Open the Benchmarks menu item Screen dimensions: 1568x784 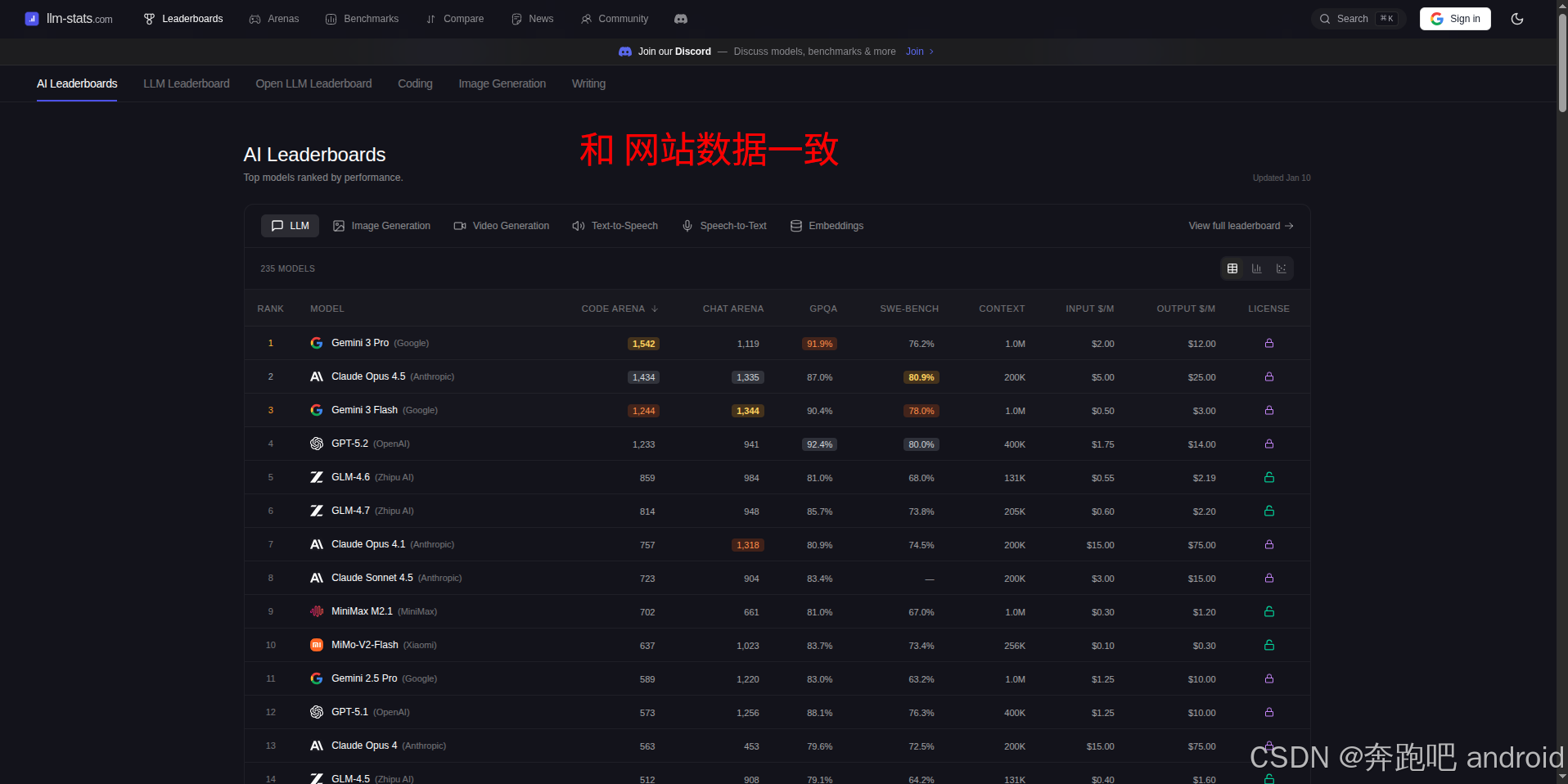[362, 19]
